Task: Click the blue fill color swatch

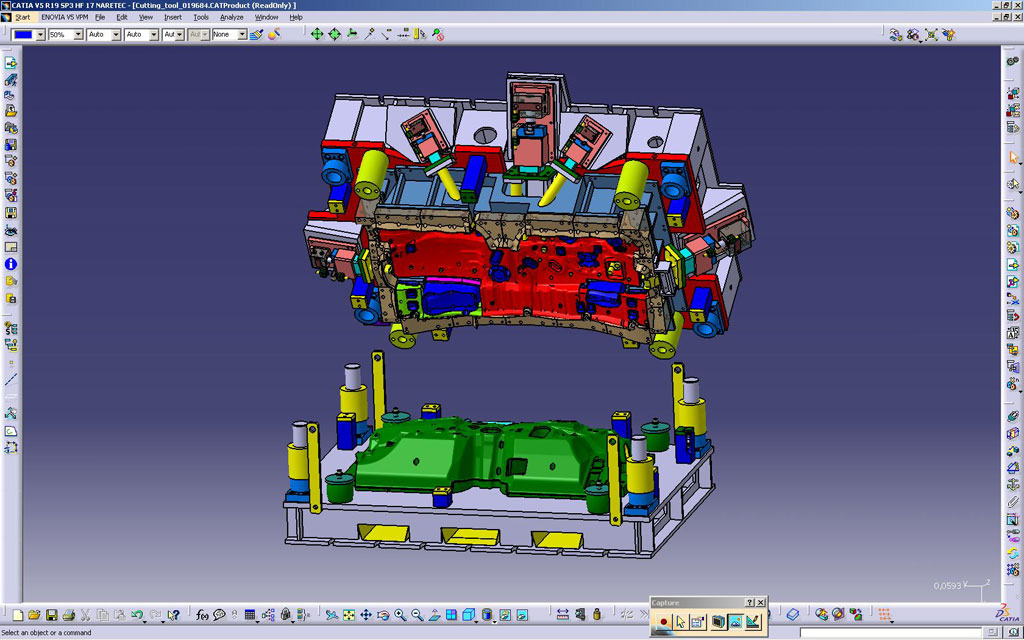Action: pyautogui.click(x=22, y=35)
